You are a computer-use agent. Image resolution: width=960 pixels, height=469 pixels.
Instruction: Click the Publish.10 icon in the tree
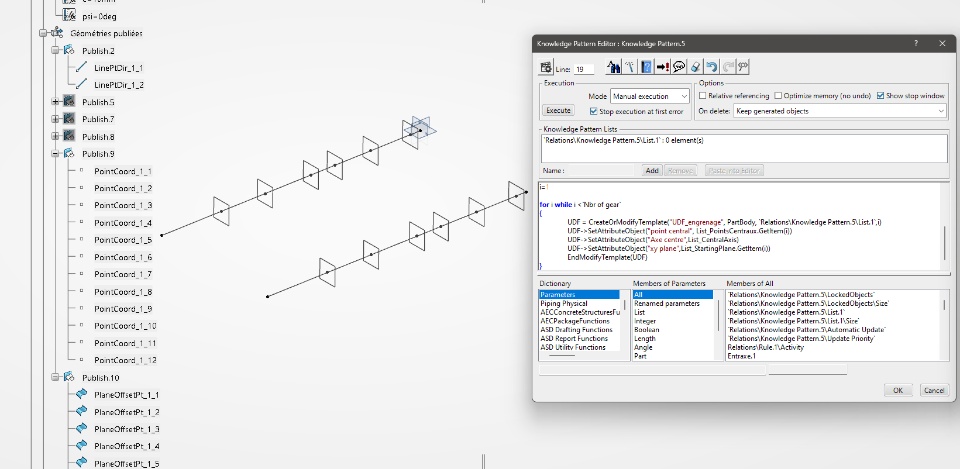[x=69, y=378]
